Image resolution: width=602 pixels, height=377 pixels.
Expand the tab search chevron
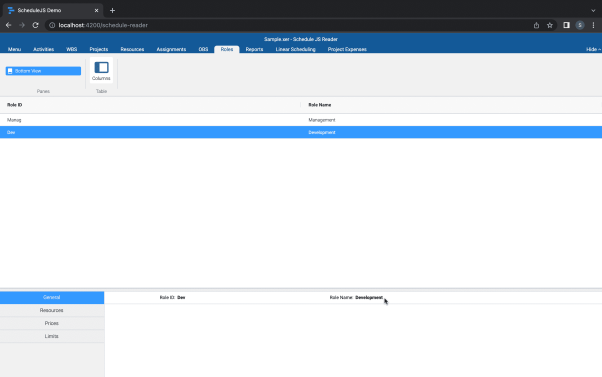pyautogui.click(x=593, y=10)
